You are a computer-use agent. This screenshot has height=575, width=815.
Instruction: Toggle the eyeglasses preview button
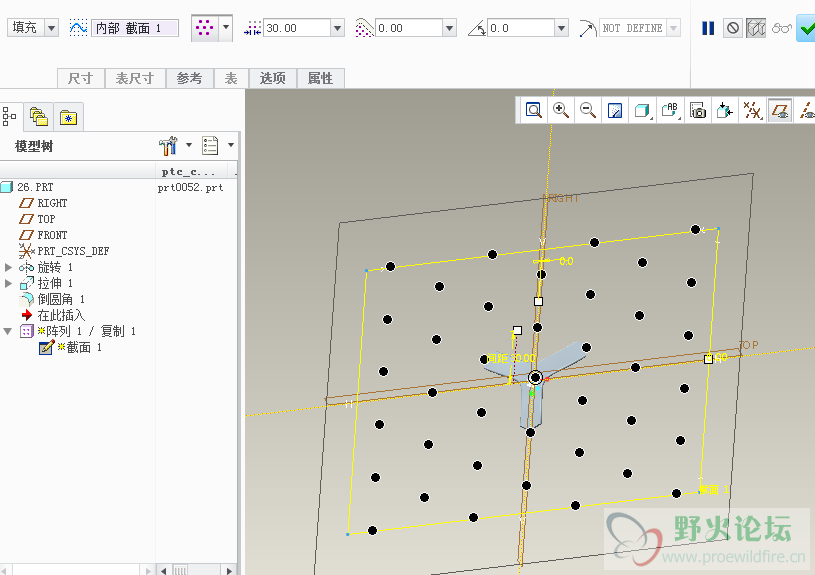tap(781, 29)
